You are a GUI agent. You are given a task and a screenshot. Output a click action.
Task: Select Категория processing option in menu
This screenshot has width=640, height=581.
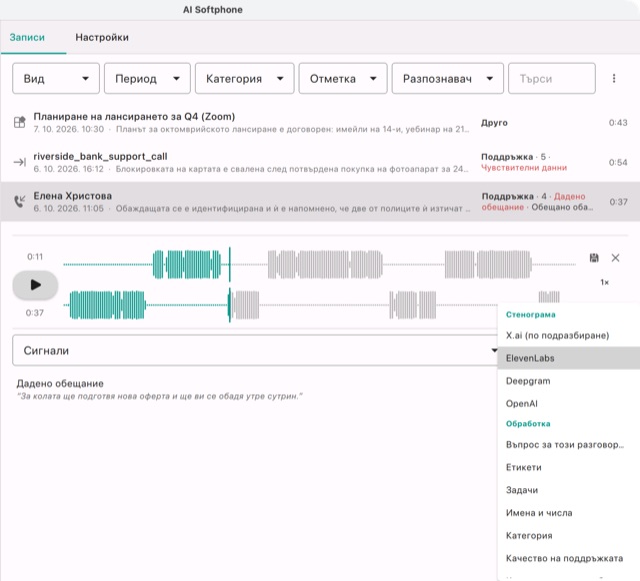[569, 535]
